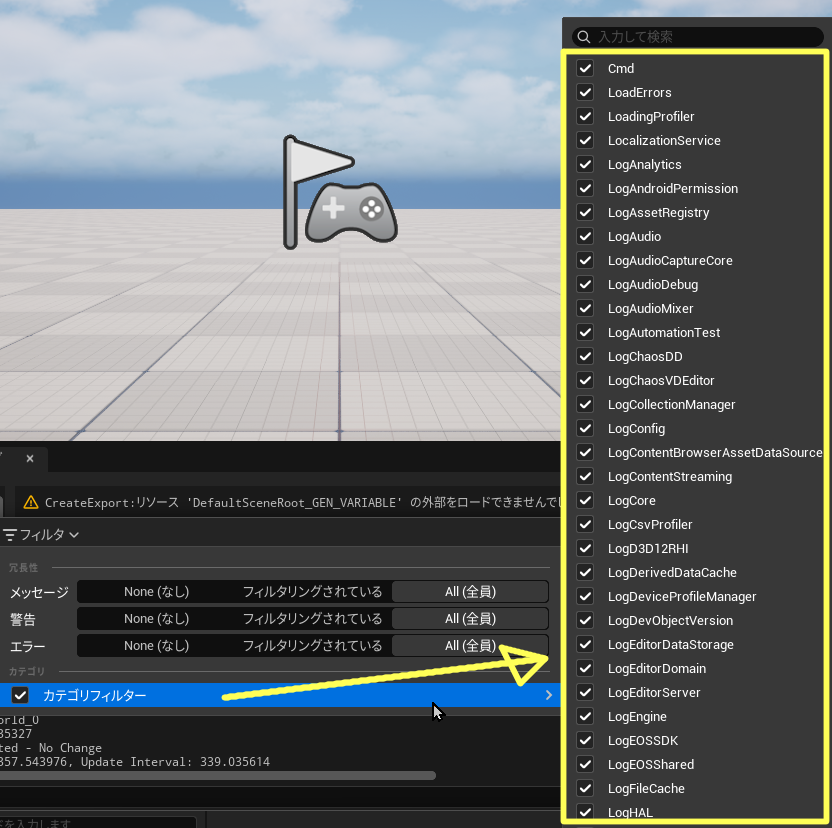The height and width of the screenshot is (828, 832).
Task: Click the search magnifier icon in category list
Action: [584, 37]
